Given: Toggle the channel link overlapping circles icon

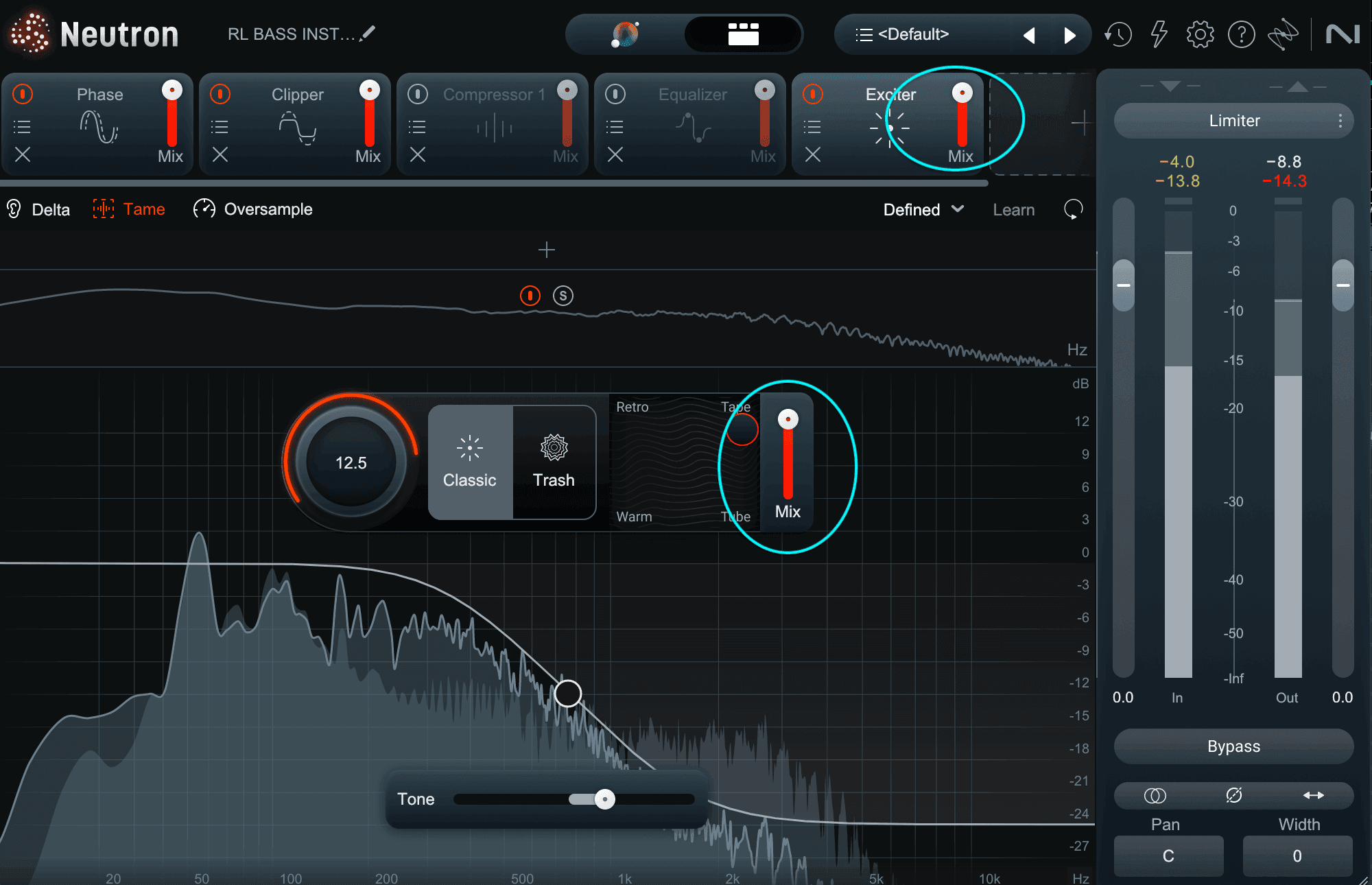Looking at the screenshot, I should [1155, 795].
